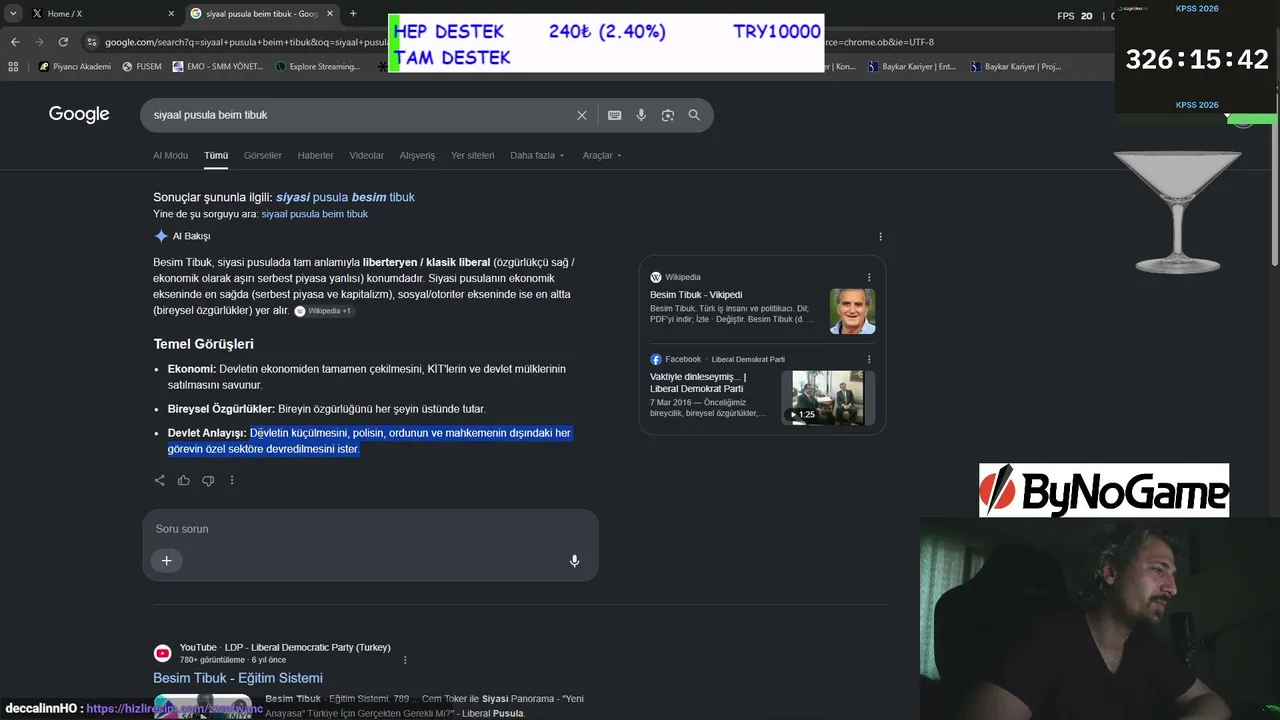Switch to Alışveriş results

click(417, 156)
